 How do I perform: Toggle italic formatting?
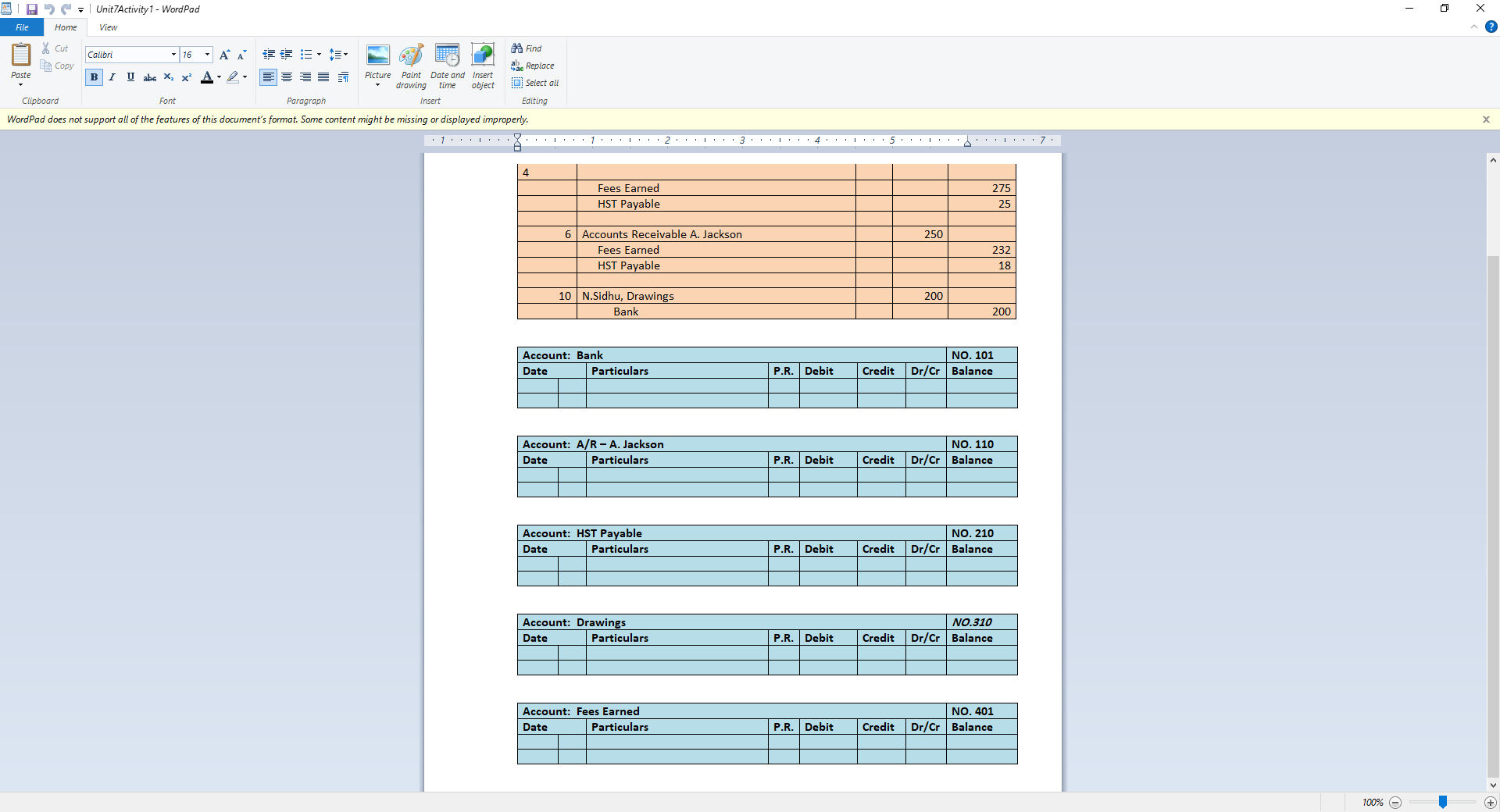tap(112, 77)
